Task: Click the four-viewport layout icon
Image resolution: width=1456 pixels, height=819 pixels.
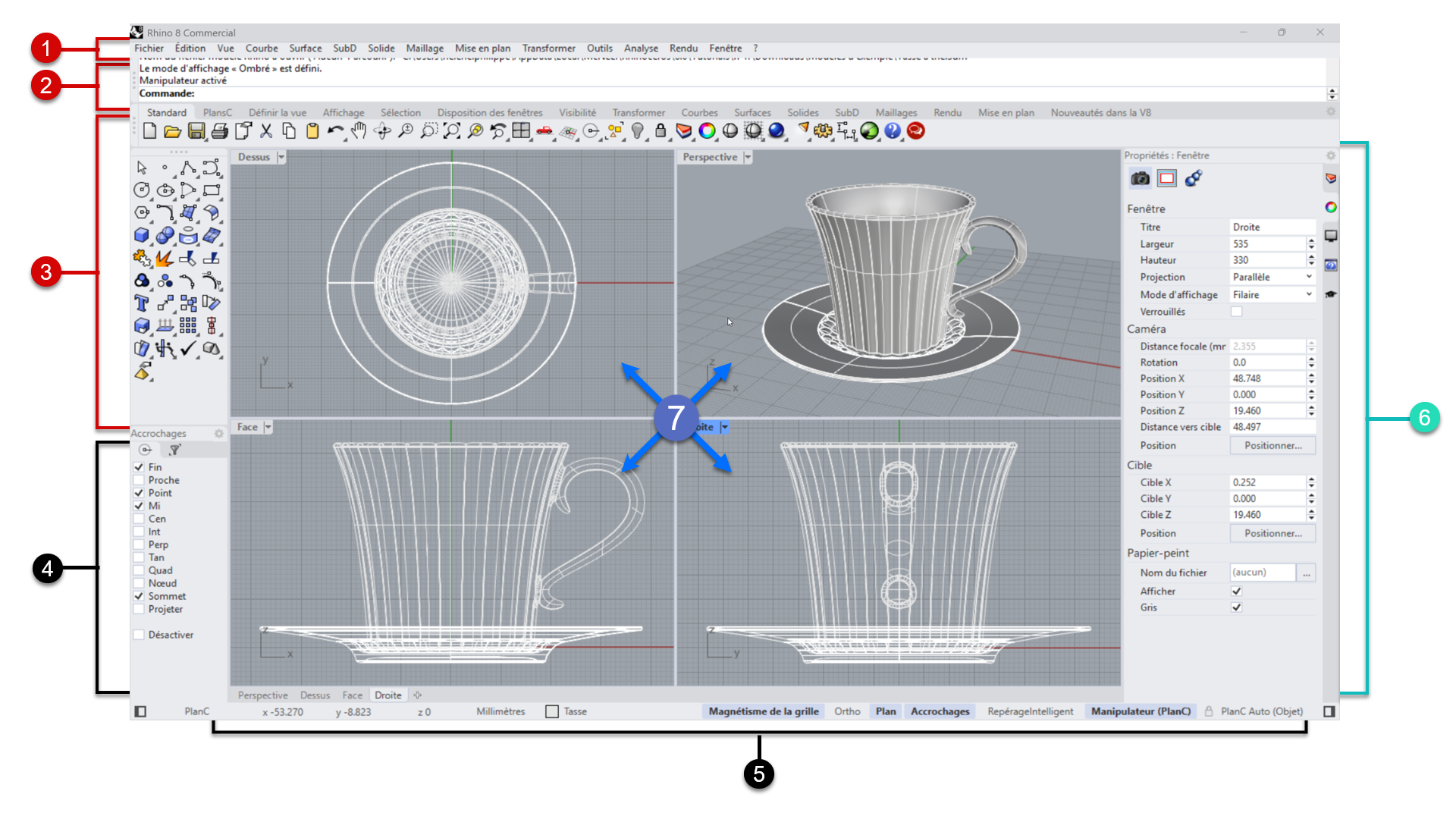Action: coord(521,131)
